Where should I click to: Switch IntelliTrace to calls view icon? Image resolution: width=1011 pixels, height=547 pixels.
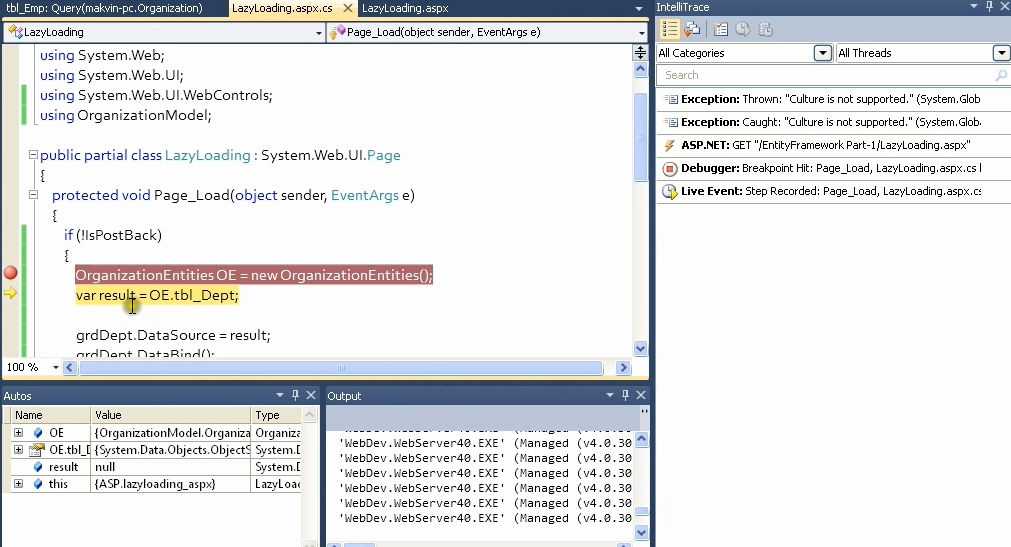(x=691, y=30)
